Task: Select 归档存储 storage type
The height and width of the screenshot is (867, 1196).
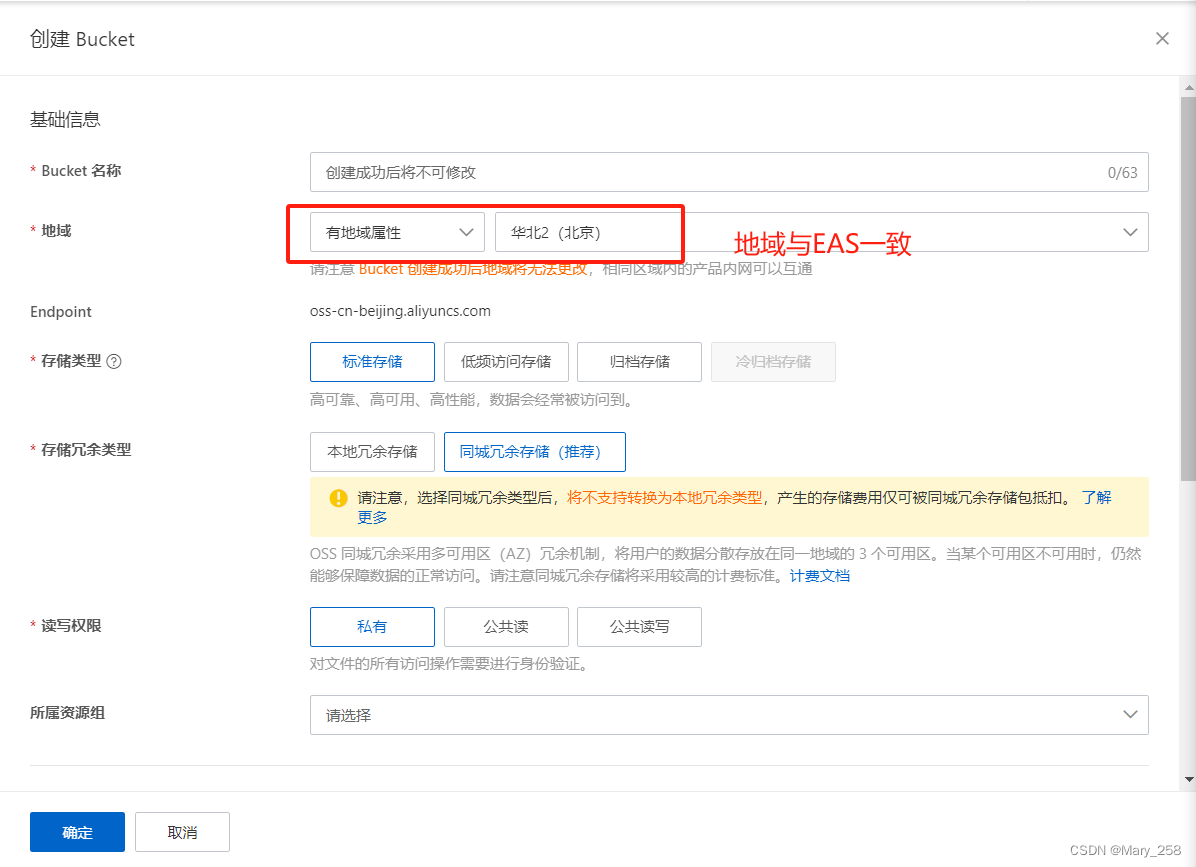Action: [639, 362]
